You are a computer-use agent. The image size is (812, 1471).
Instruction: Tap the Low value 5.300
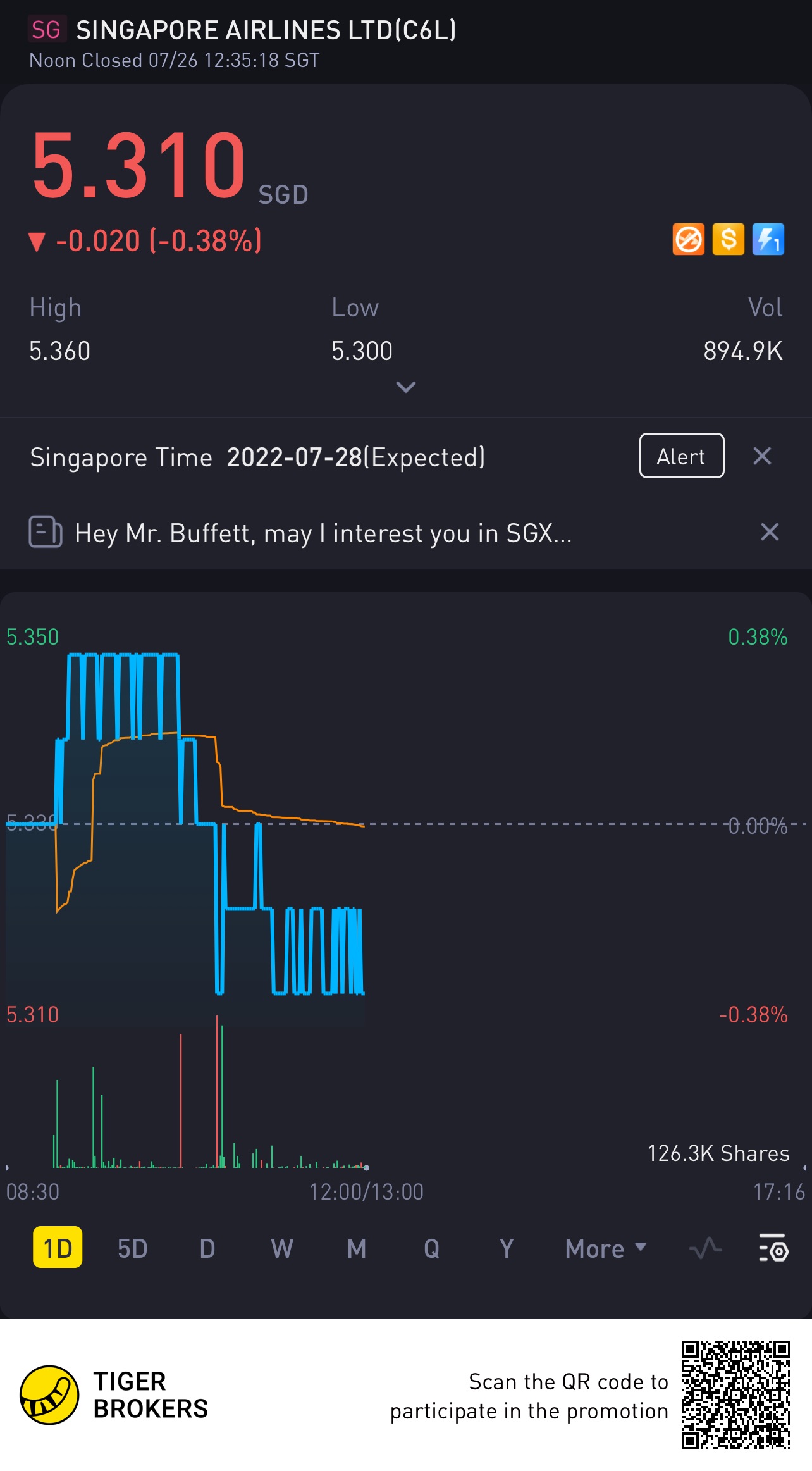[x=362, y=351]
